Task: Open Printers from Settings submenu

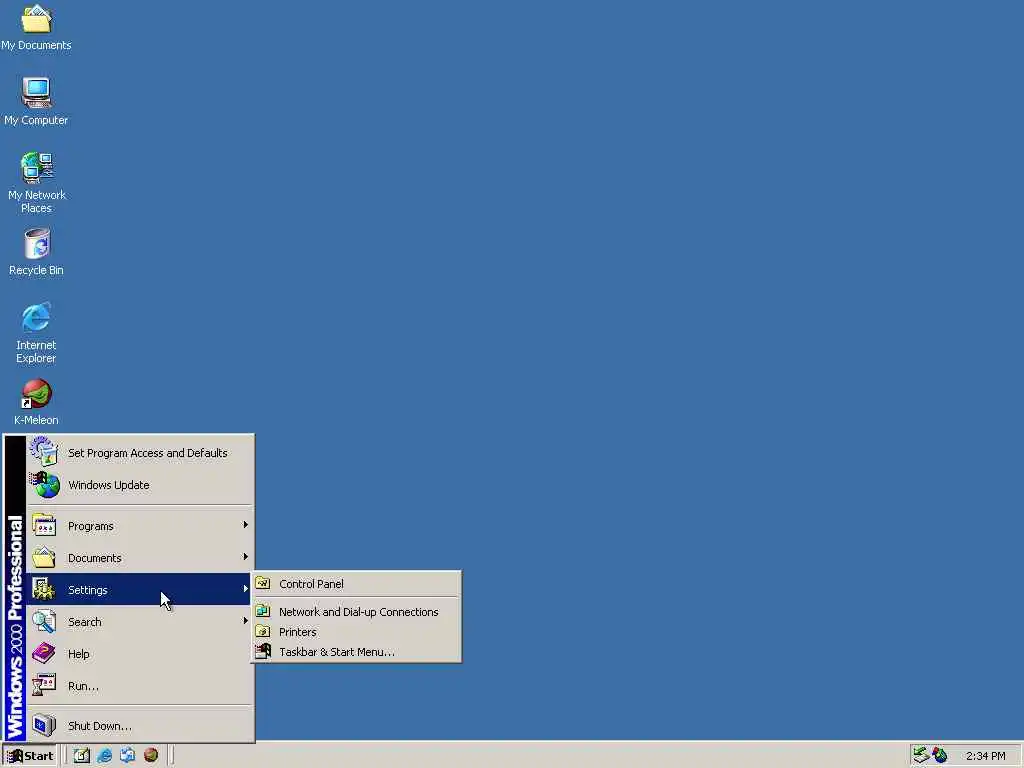Action: point(357,632)
